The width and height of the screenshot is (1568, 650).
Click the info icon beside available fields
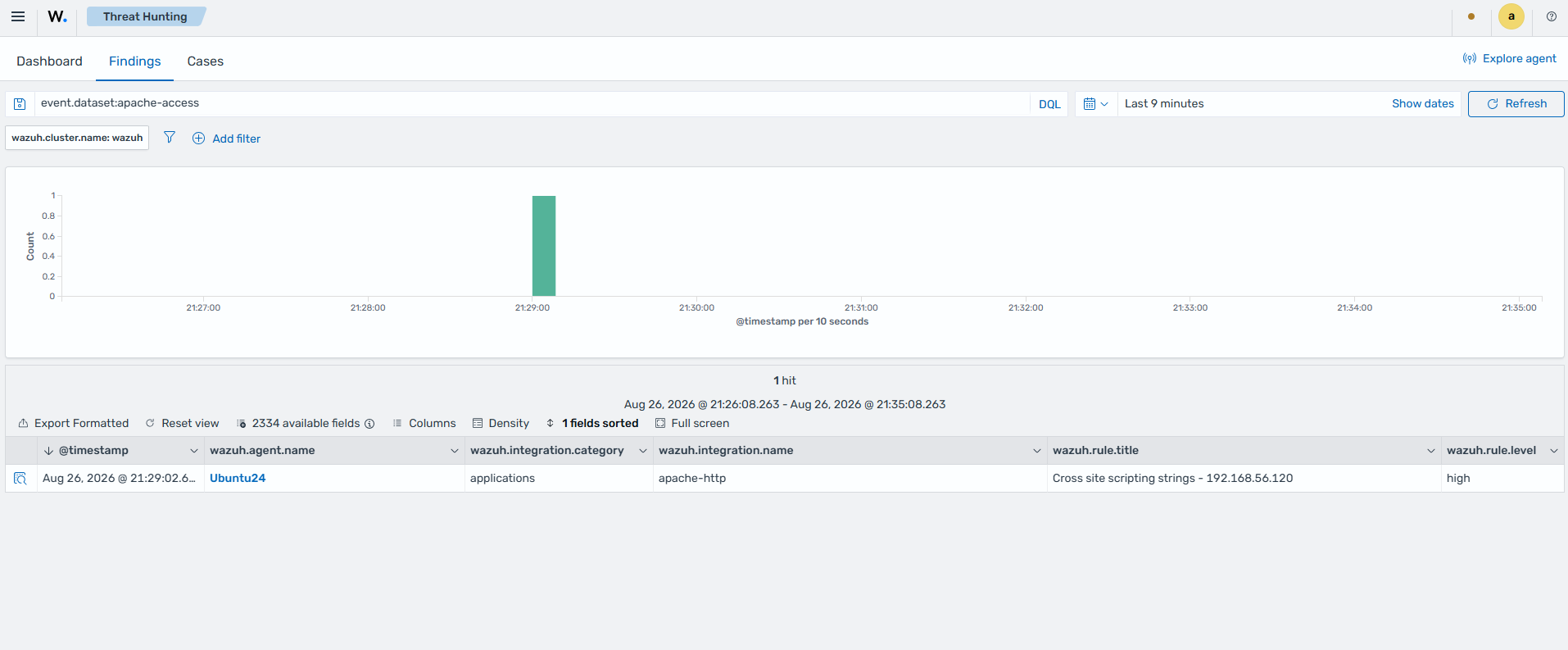pyautogui.click(x=369, y=424)
